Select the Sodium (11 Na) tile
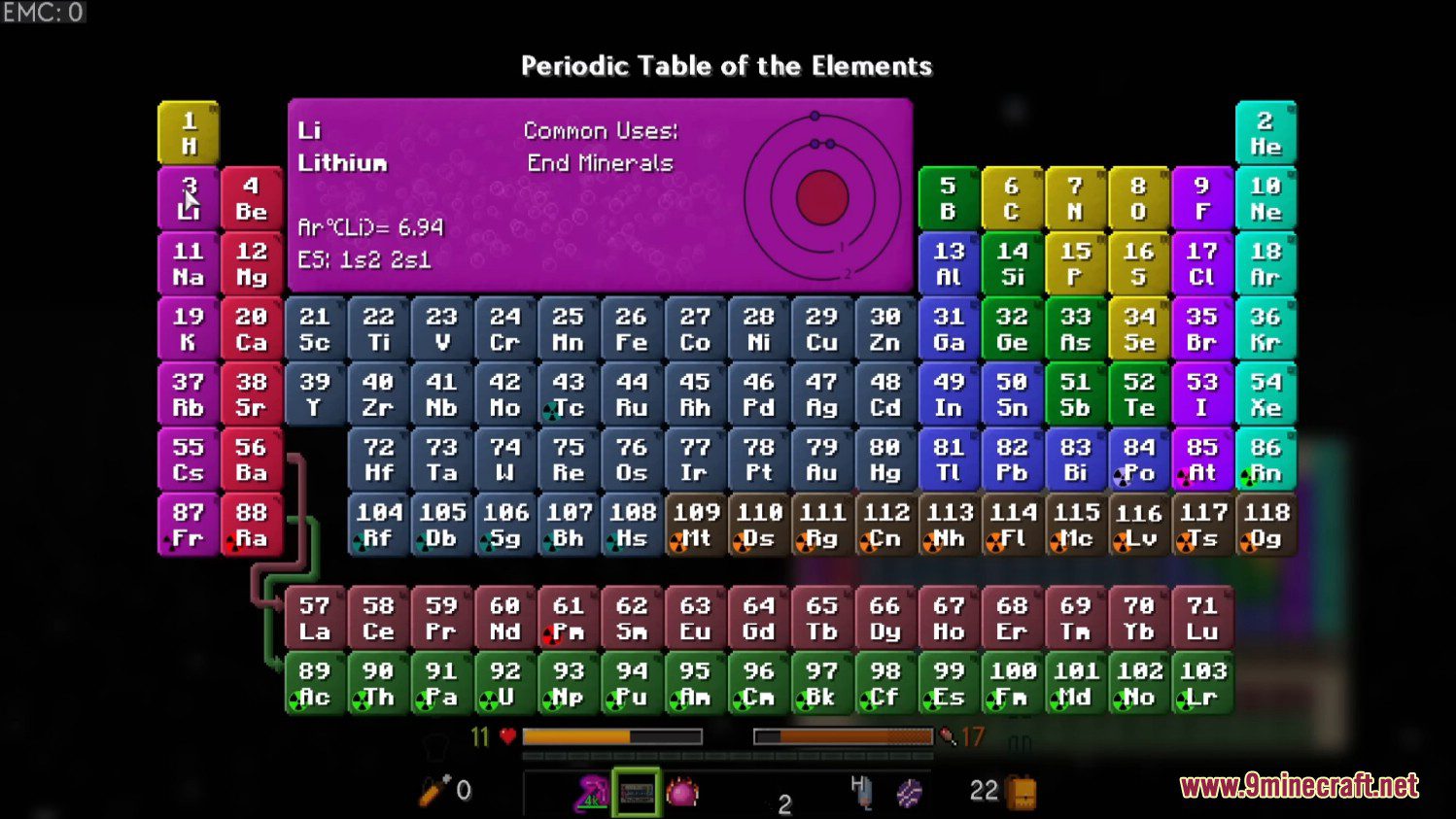 tap(189, 263)
